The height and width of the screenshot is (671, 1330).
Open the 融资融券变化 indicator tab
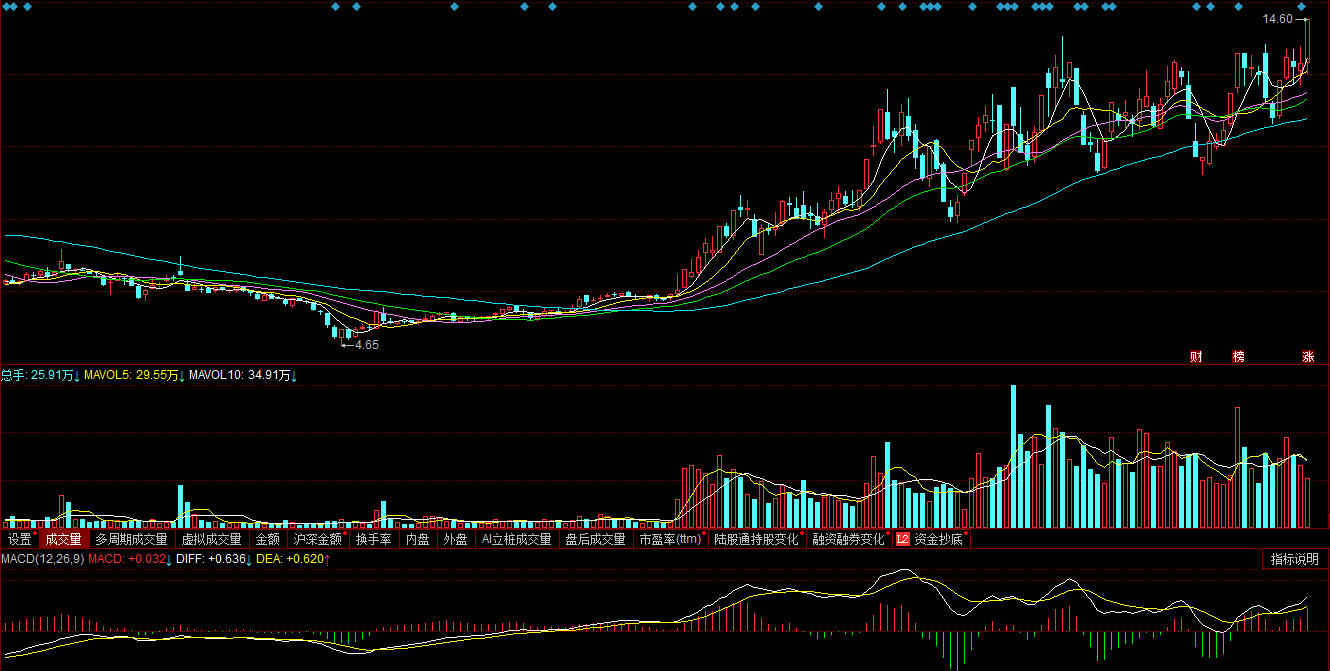848,540
